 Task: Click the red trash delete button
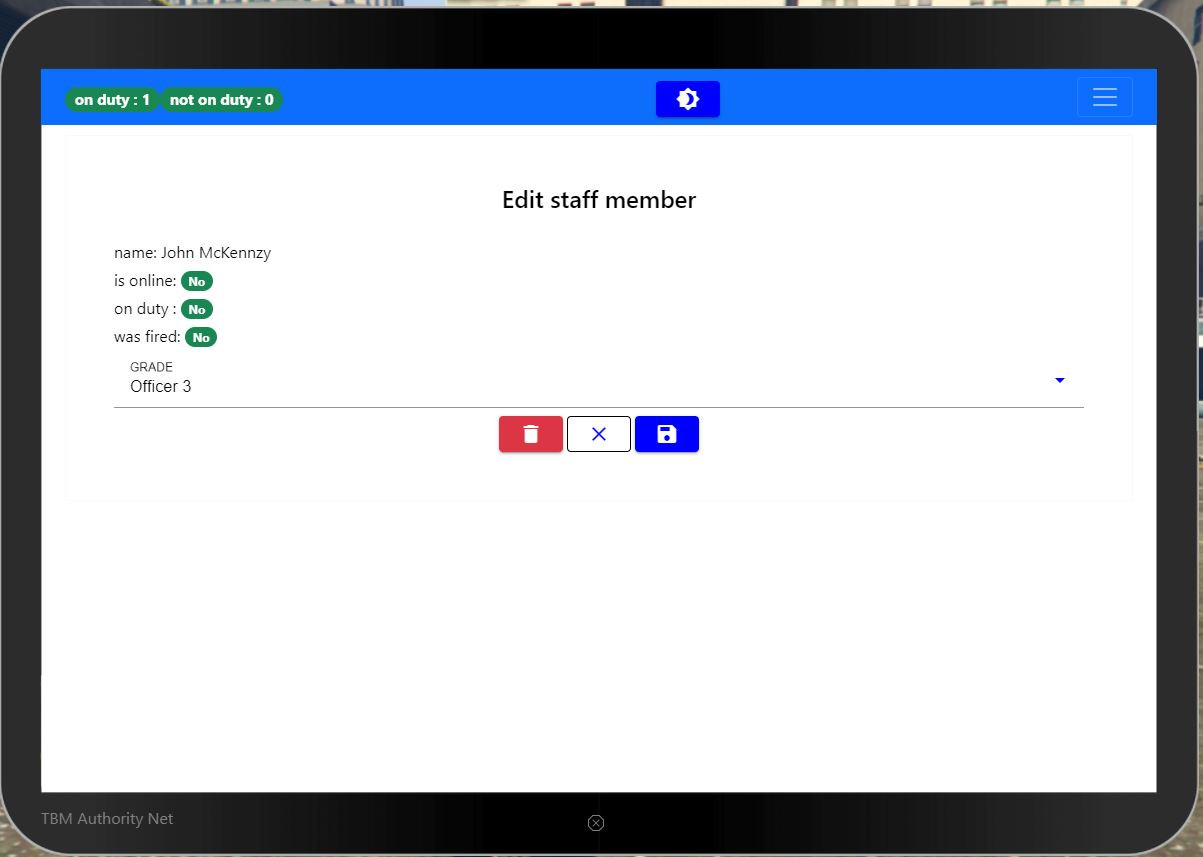(531, 434)
